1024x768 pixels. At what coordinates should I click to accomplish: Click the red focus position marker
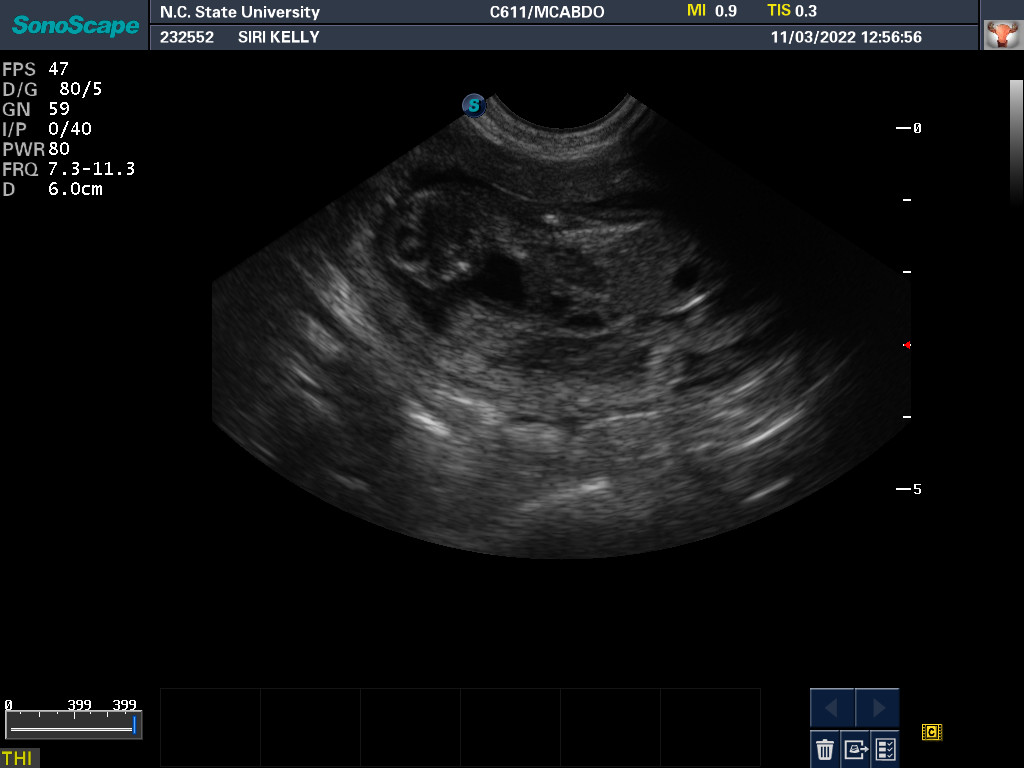coord(907,345)
